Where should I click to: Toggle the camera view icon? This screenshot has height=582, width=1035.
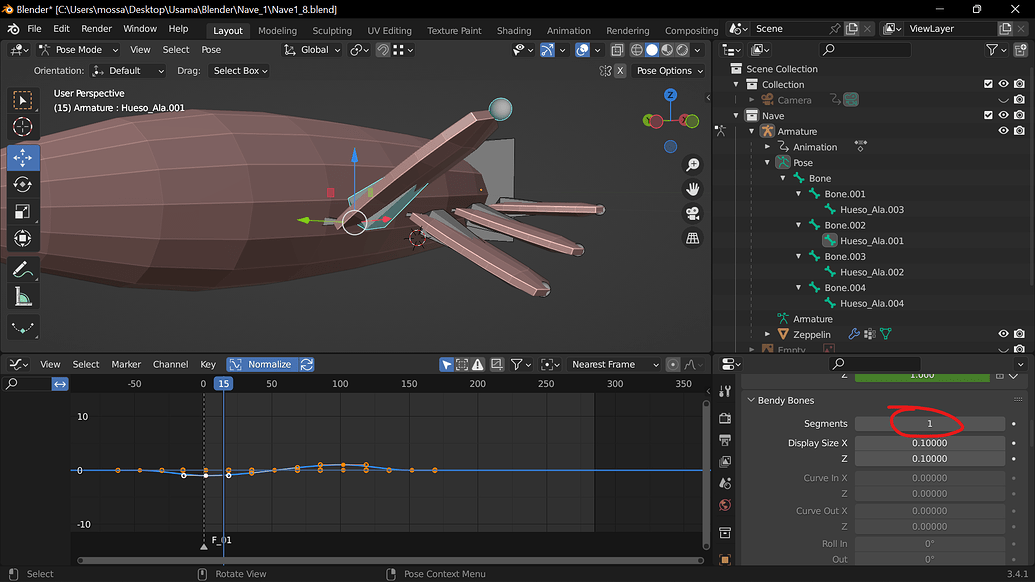point(692,214)
